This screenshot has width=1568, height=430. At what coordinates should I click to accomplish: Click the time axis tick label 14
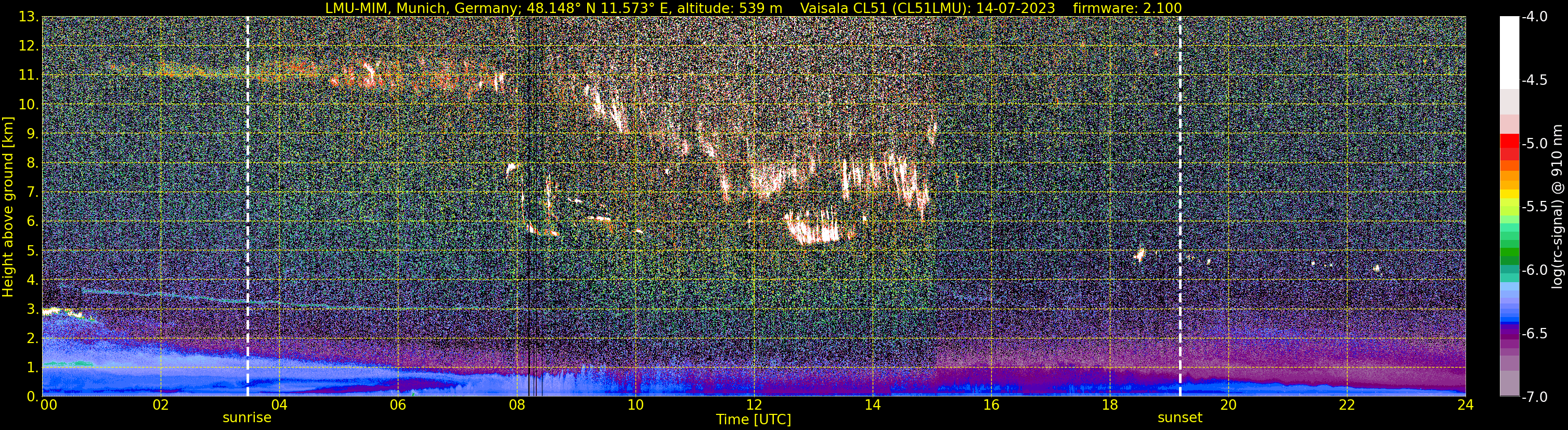[x=872, y=405]
